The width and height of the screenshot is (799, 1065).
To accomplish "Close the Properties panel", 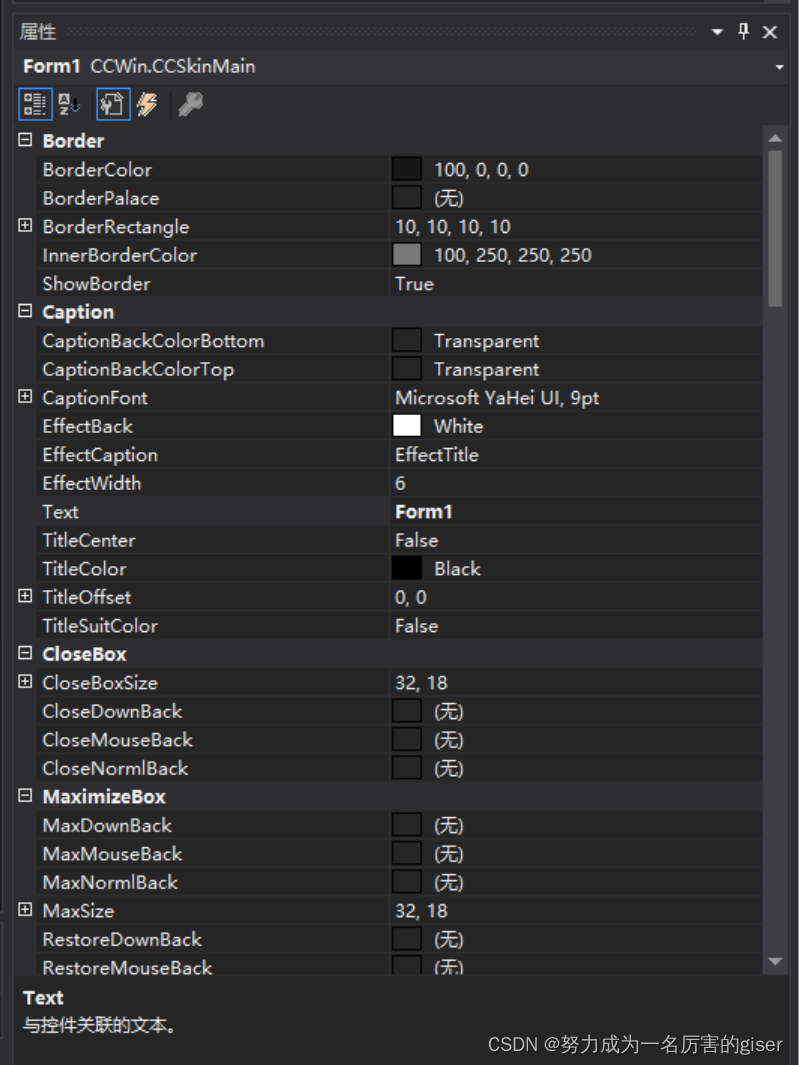I will coord(770,32).
